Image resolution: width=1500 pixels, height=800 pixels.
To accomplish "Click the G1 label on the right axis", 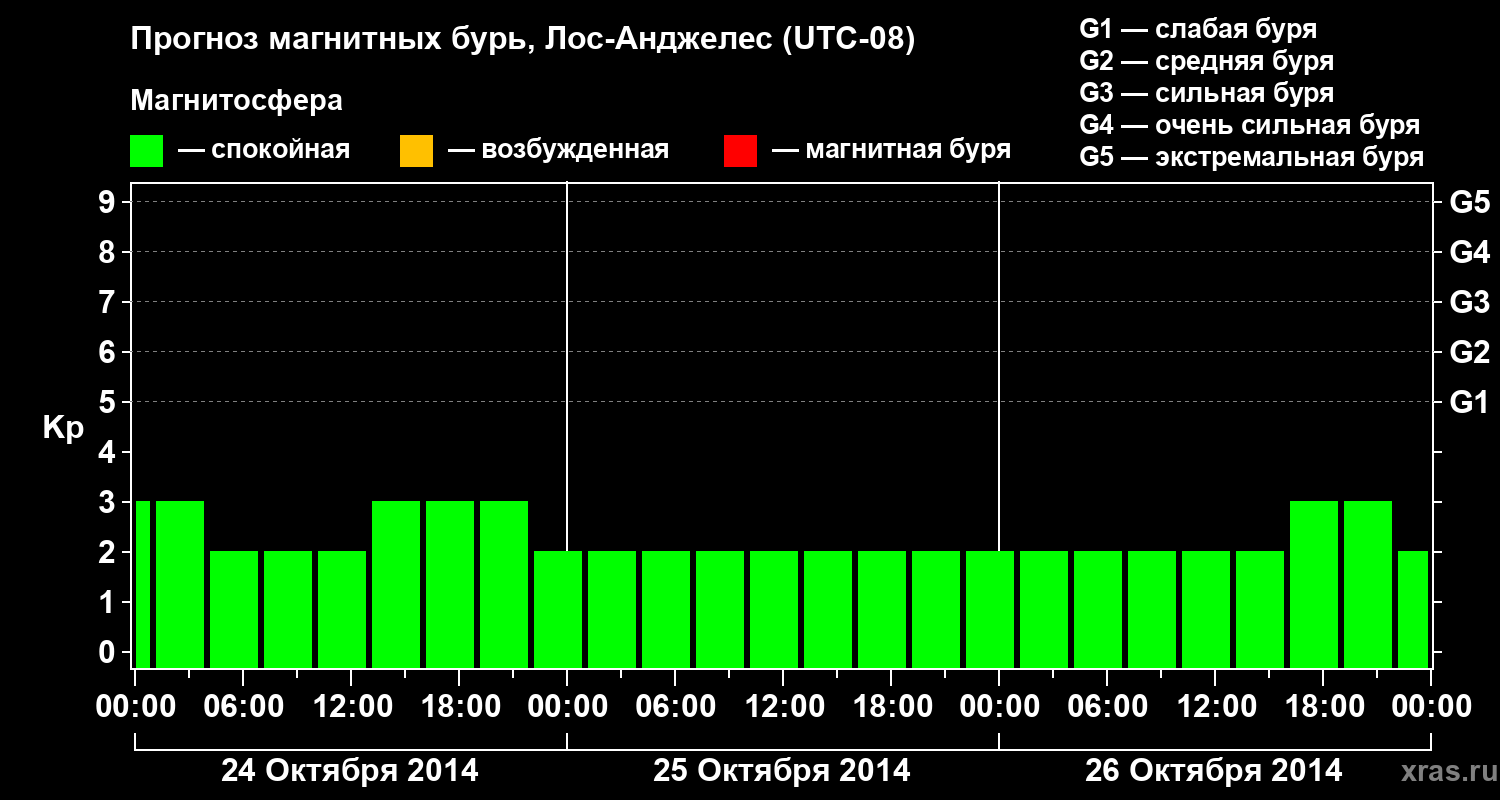I will coord(1470,402).
